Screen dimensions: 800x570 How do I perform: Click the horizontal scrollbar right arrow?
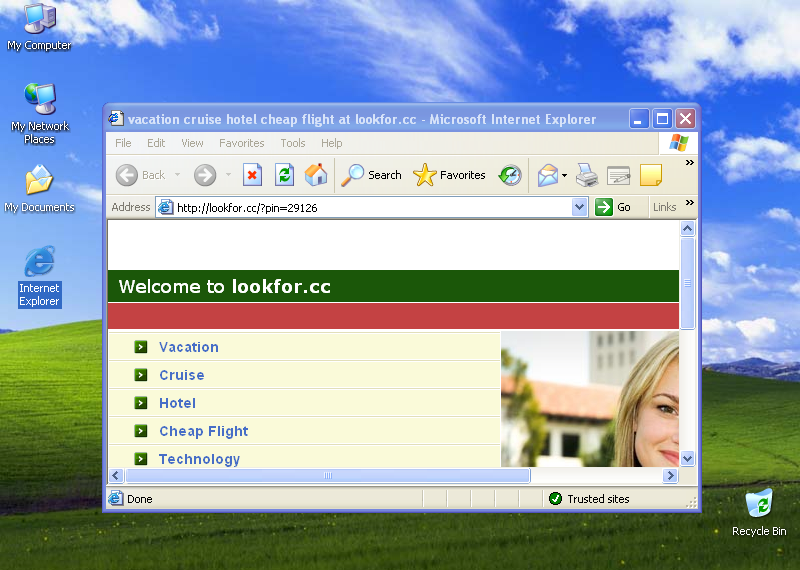670,476
